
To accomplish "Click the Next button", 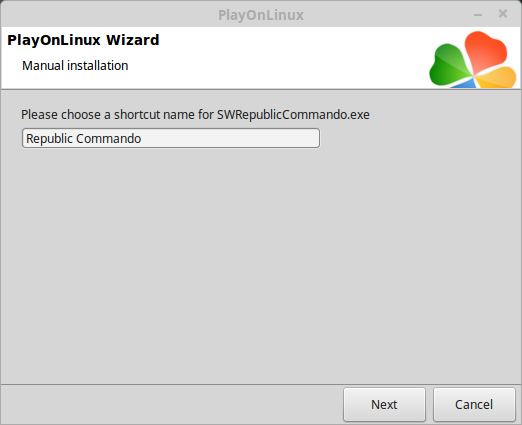I will [384, 404].
